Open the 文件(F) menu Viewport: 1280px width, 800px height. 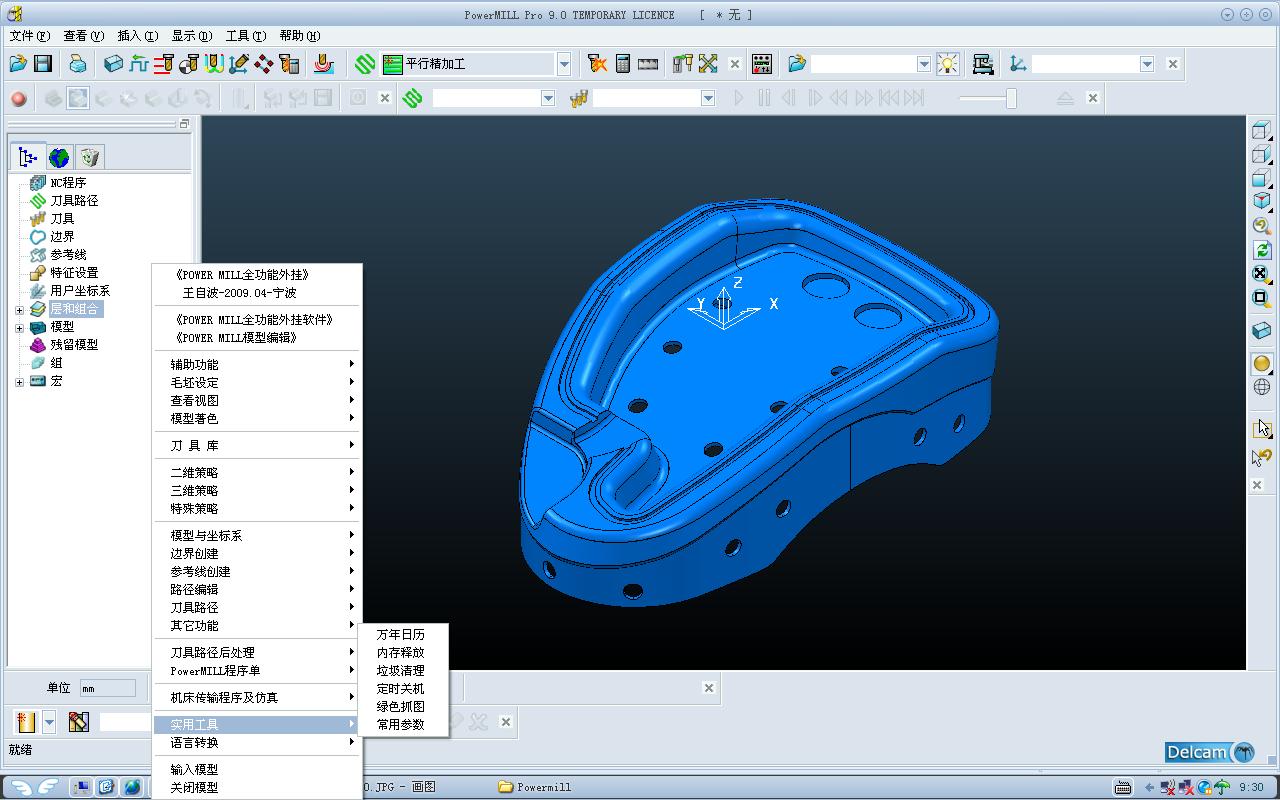[x=29, y=36]
